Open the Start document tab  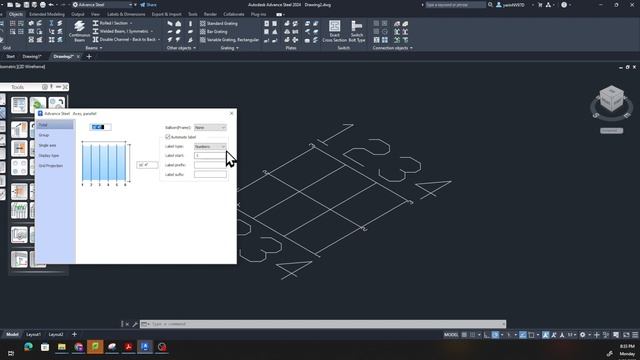(x=10, y=56)
